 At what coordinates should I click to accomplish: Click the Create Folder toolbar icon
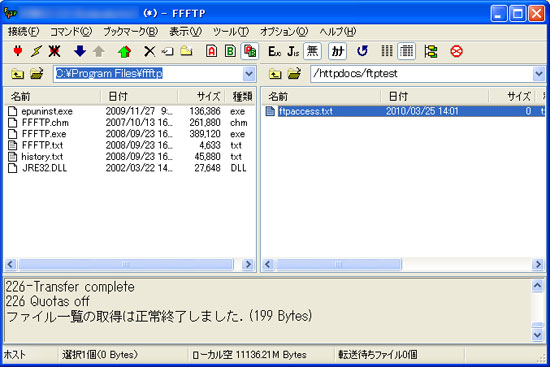point(186,51)
